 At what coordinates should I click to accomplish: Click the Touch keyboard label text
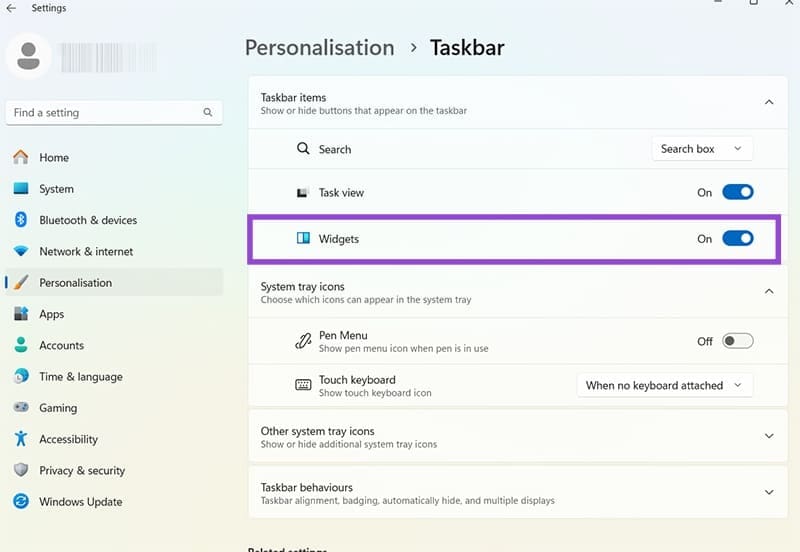357,380
